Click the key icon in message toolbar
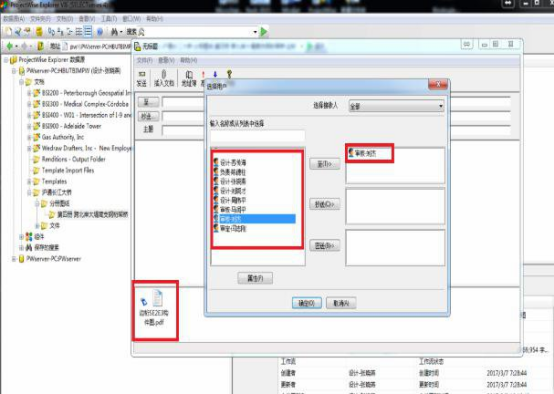This screenshot has width=554, height=394. coord(229,73)
